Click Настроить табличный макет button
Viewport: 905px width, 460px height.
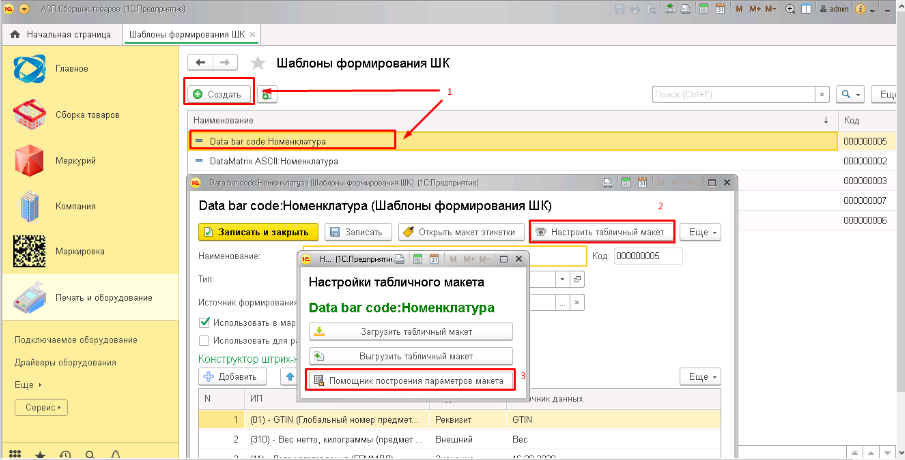[602, 232]
